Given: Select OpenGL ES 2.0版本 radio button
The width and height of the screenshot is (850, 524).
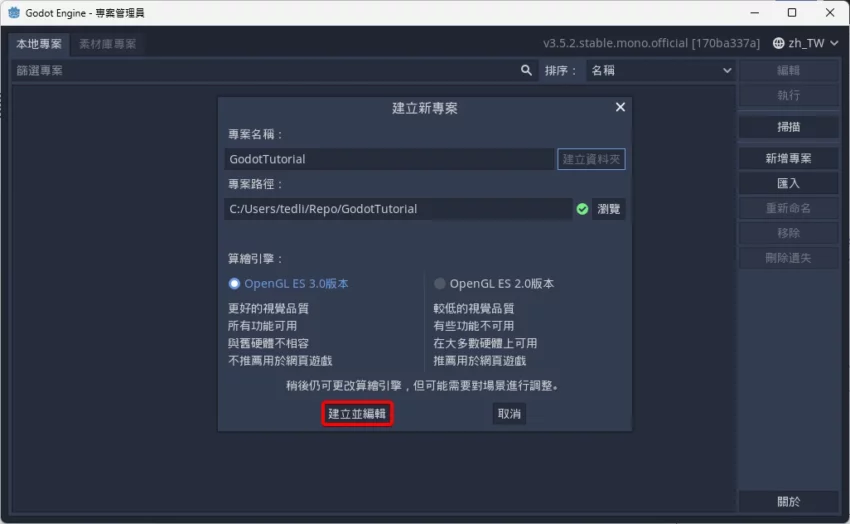Looking at the screenshot, I should (x=440, y=283).
